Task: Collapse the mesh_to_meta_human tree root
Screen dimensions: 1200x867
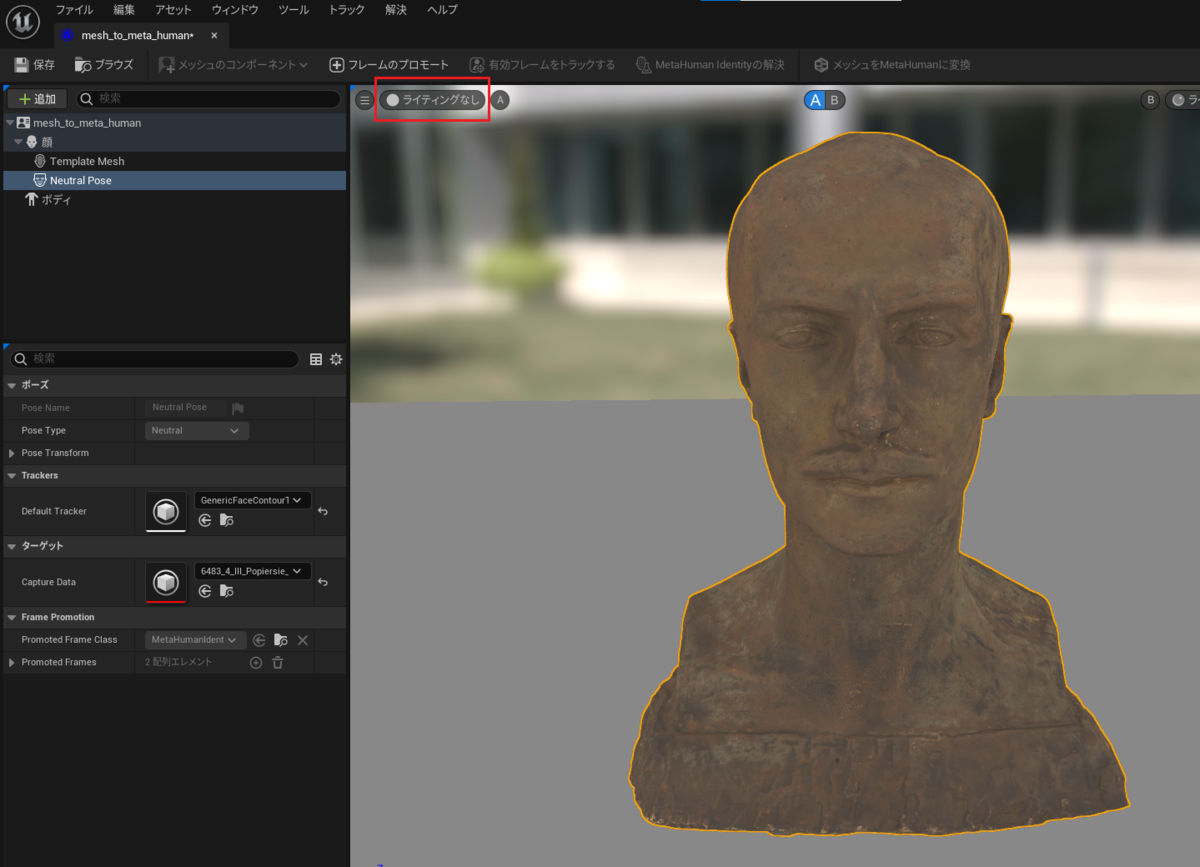Action: click(x=10, y=123)
